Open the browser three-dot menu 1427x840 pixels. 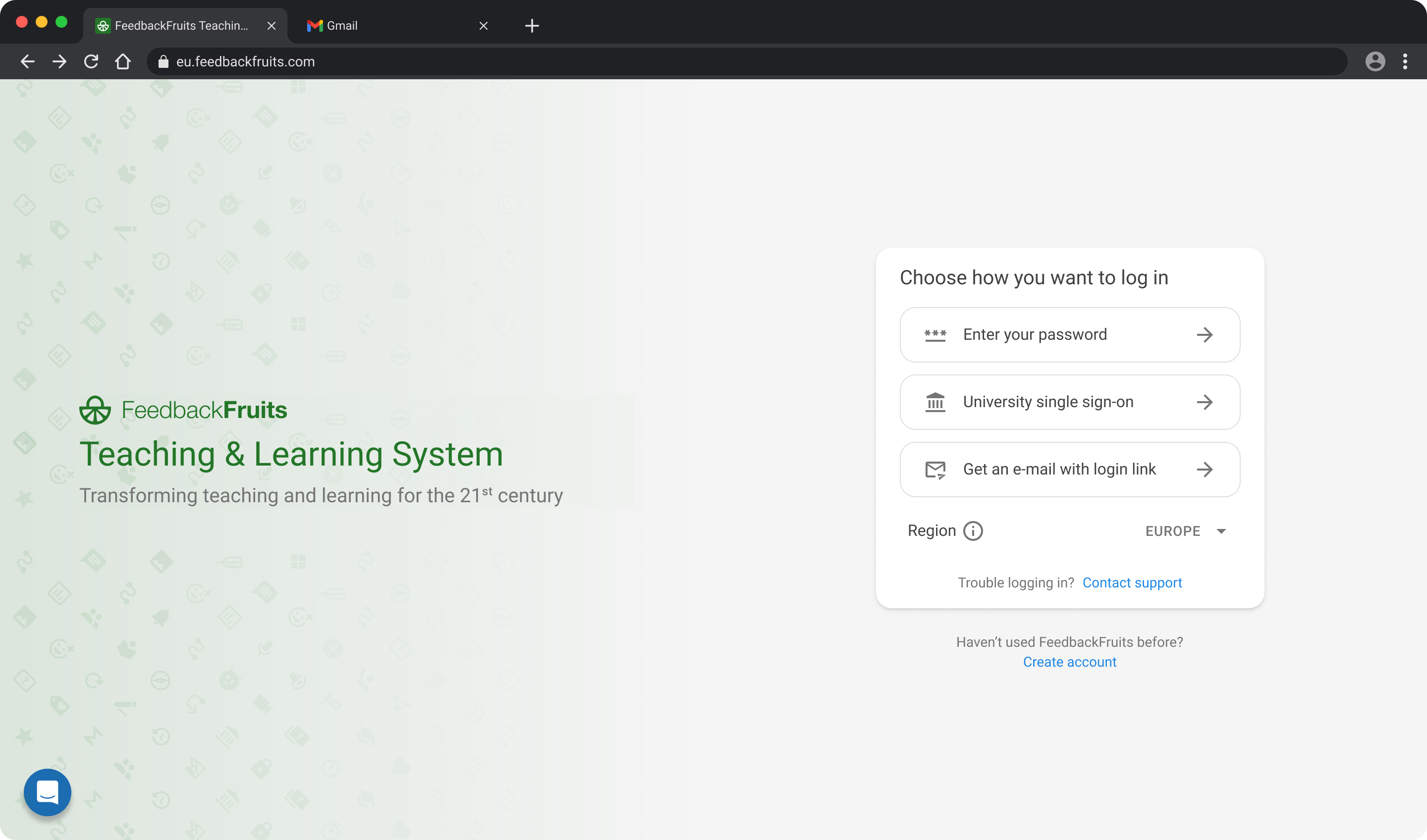[x=1405, y=61]
